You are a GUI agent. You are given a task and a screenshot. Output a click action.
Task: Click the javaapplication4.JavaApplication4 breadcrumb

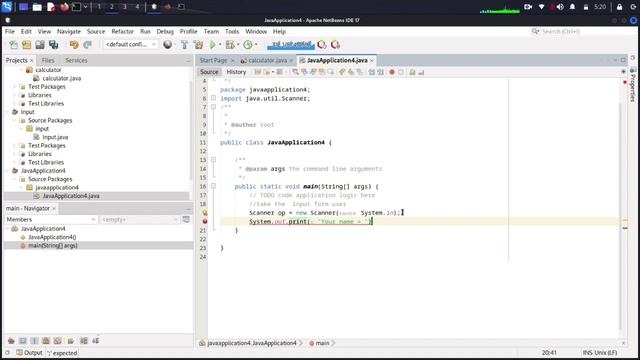pos(252,343)
